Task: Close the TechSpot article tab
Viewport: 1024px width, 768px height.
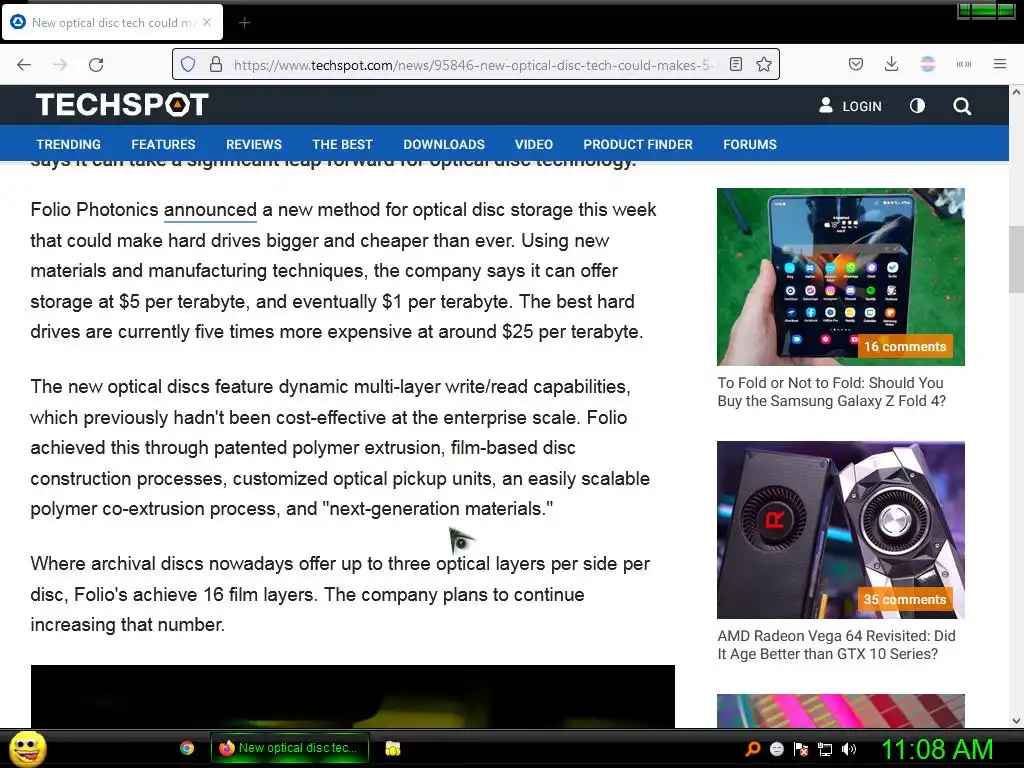Action: (207, 22)
